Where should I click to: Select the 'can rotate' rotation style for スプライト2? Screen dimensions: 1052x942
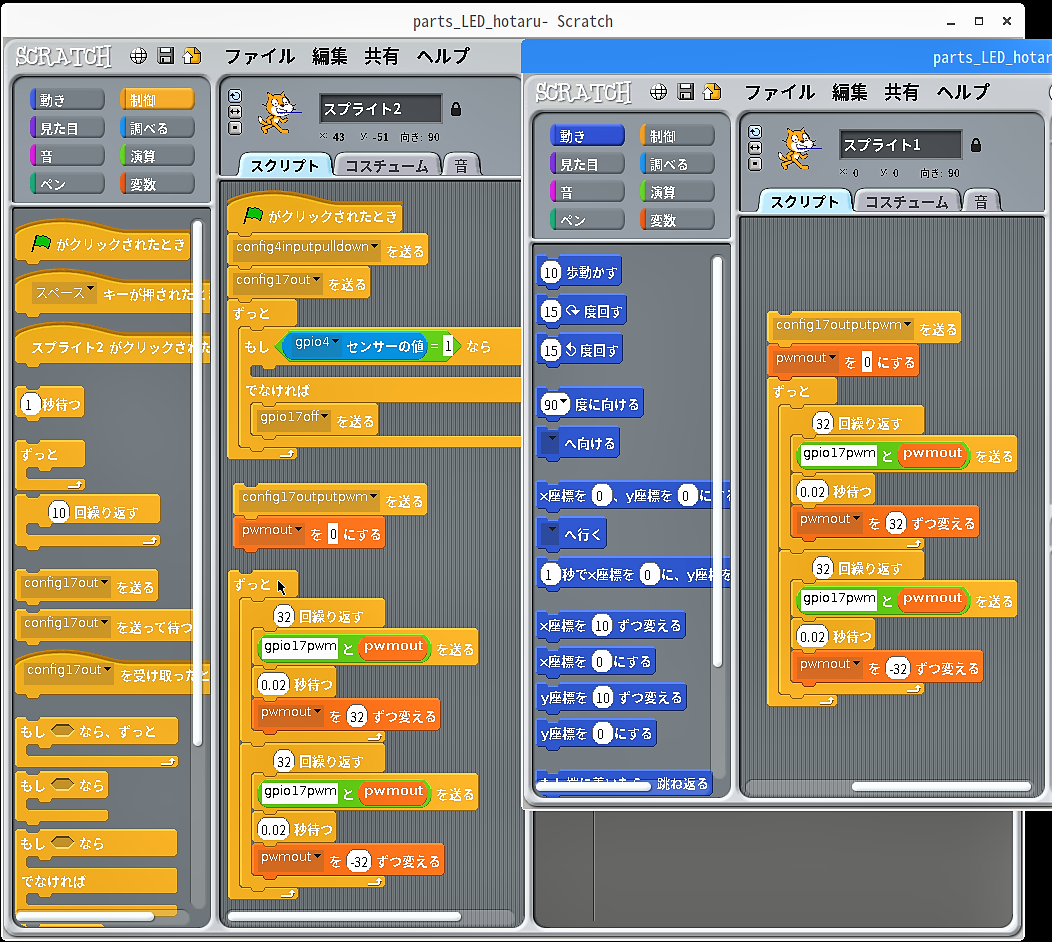tap(235, 96)
